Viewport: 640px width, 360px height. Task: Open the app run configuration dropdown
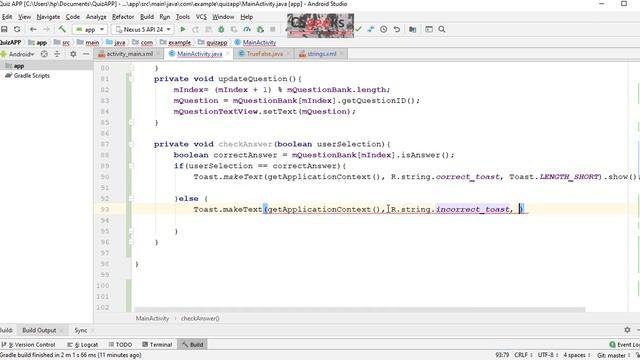pyautogui.click(x=91, y=29)
